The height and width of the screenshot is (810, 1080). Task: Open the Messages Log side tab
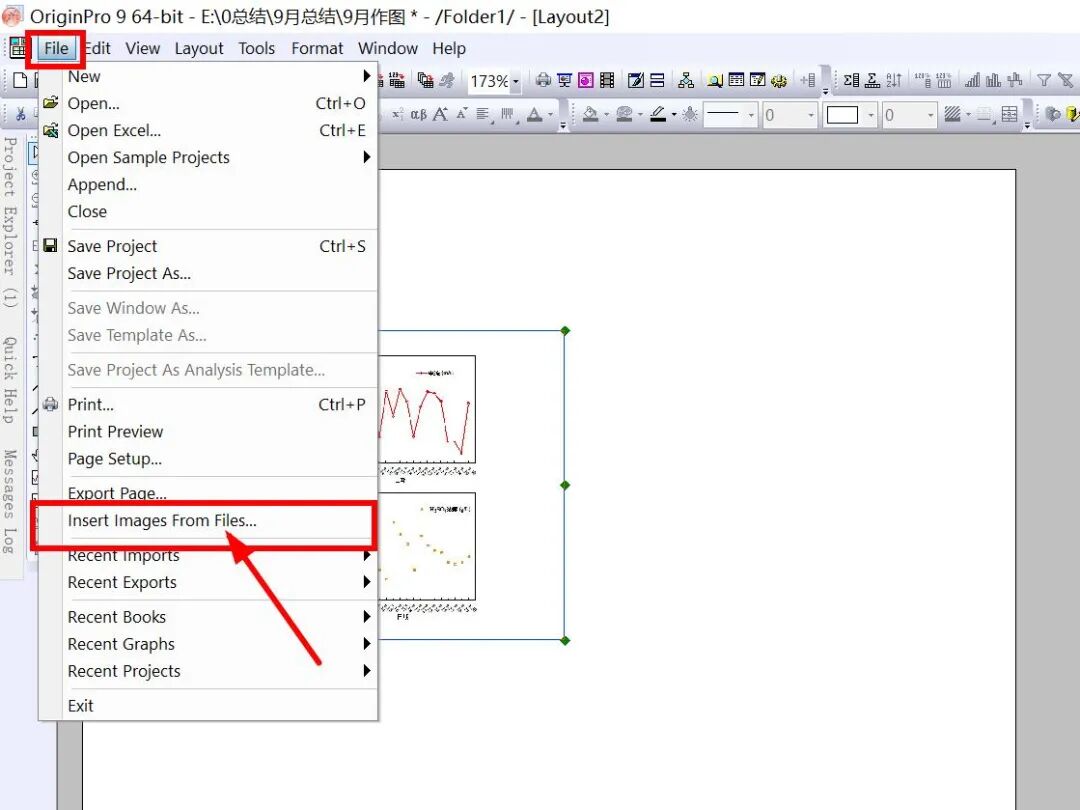[x=10, y=501]
